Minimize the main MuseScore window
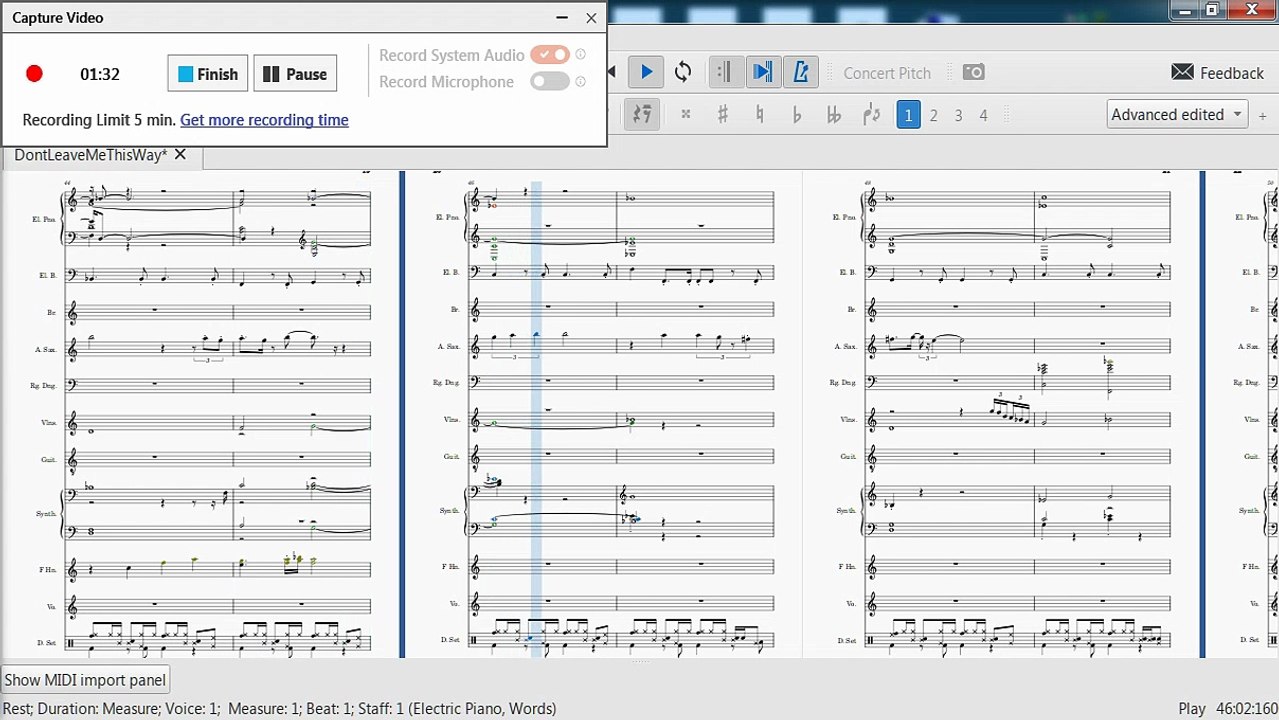The width and height of the screenshot is (1279, 720). tap(1184, 9)
